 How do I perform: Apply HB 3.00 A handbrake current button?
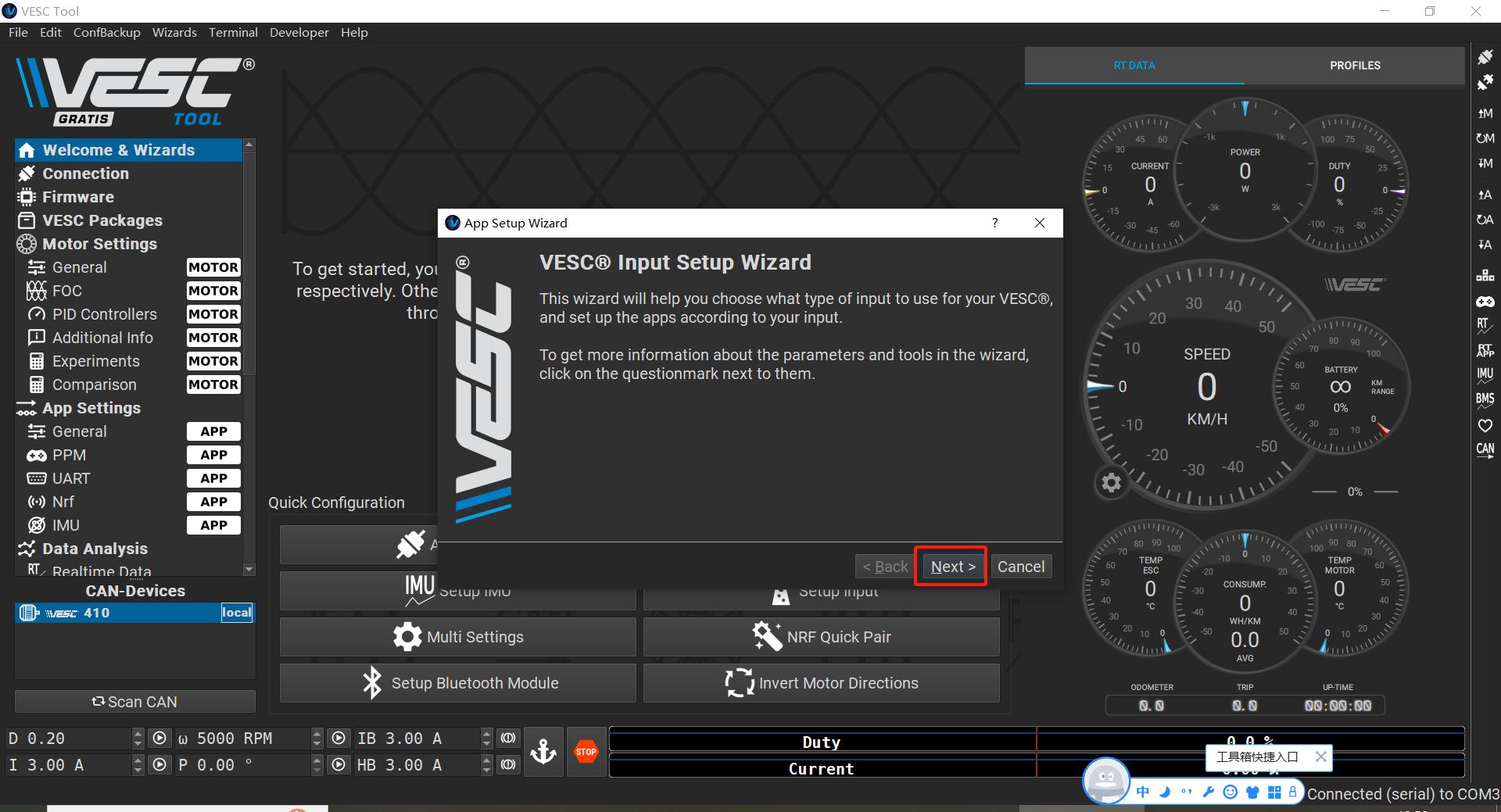pyautogui.click(x=508, y=765)
